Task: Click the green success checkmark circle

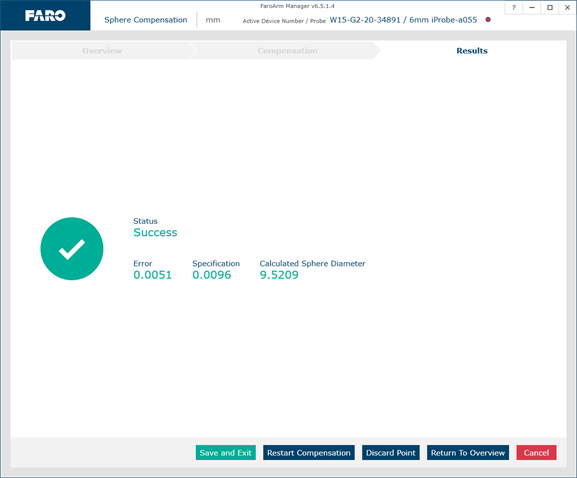Action: pos(72,249)
